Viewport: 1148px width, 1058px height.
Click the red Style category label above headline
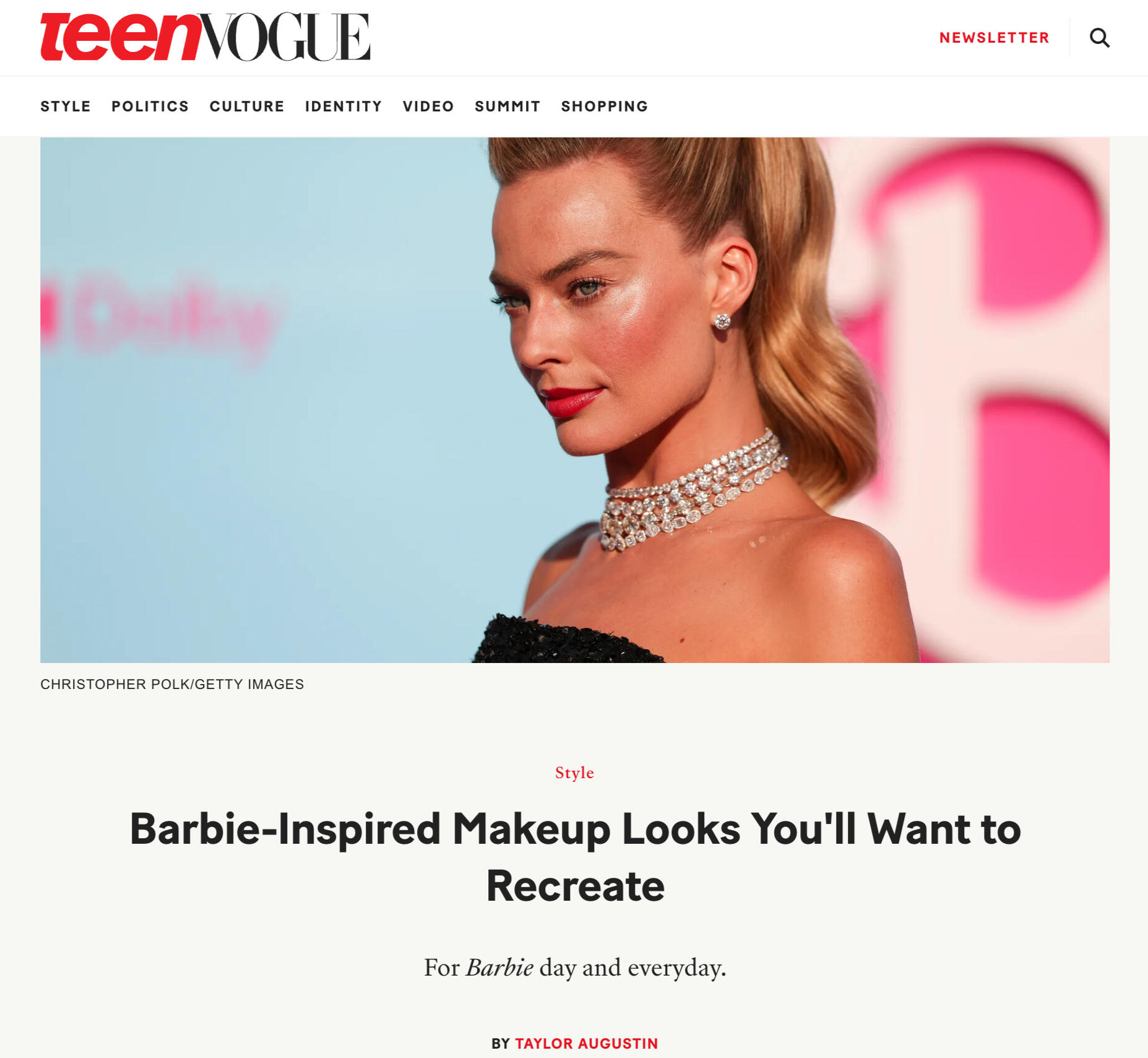(574, 773)
